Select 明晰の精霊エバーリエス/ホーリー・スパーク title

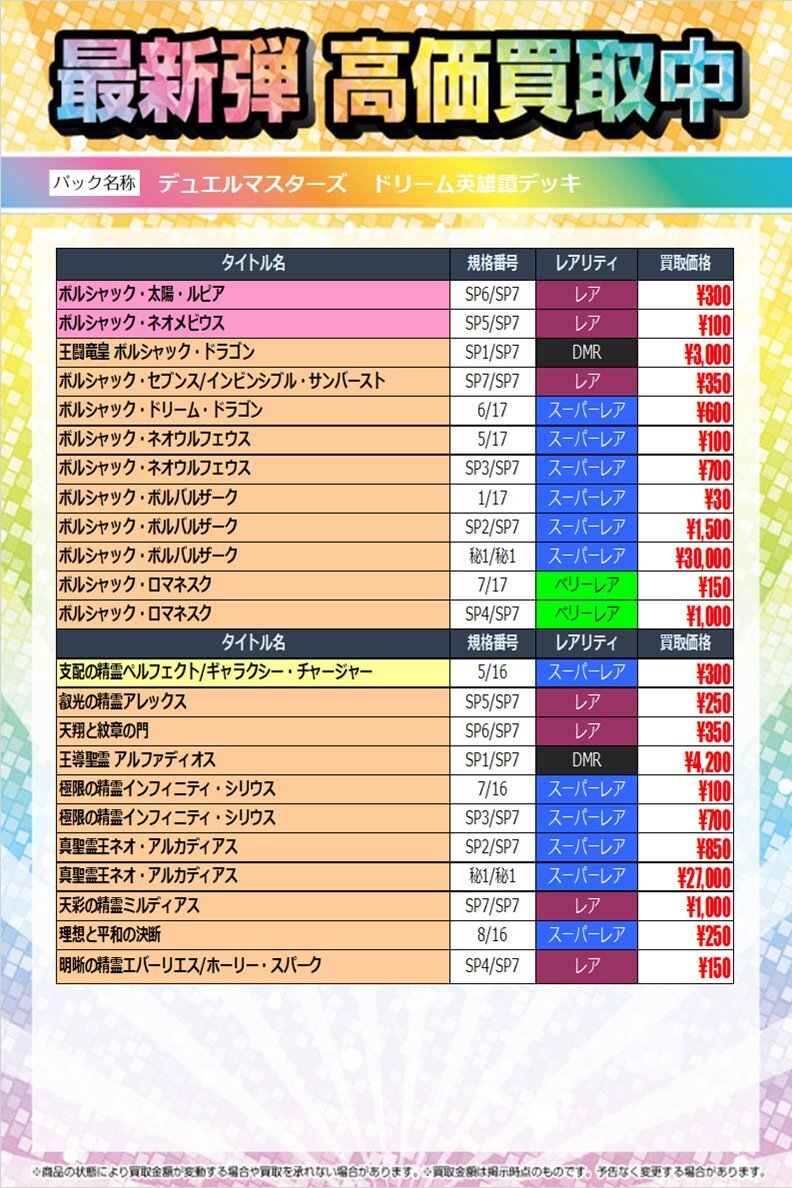click(190, 965)
